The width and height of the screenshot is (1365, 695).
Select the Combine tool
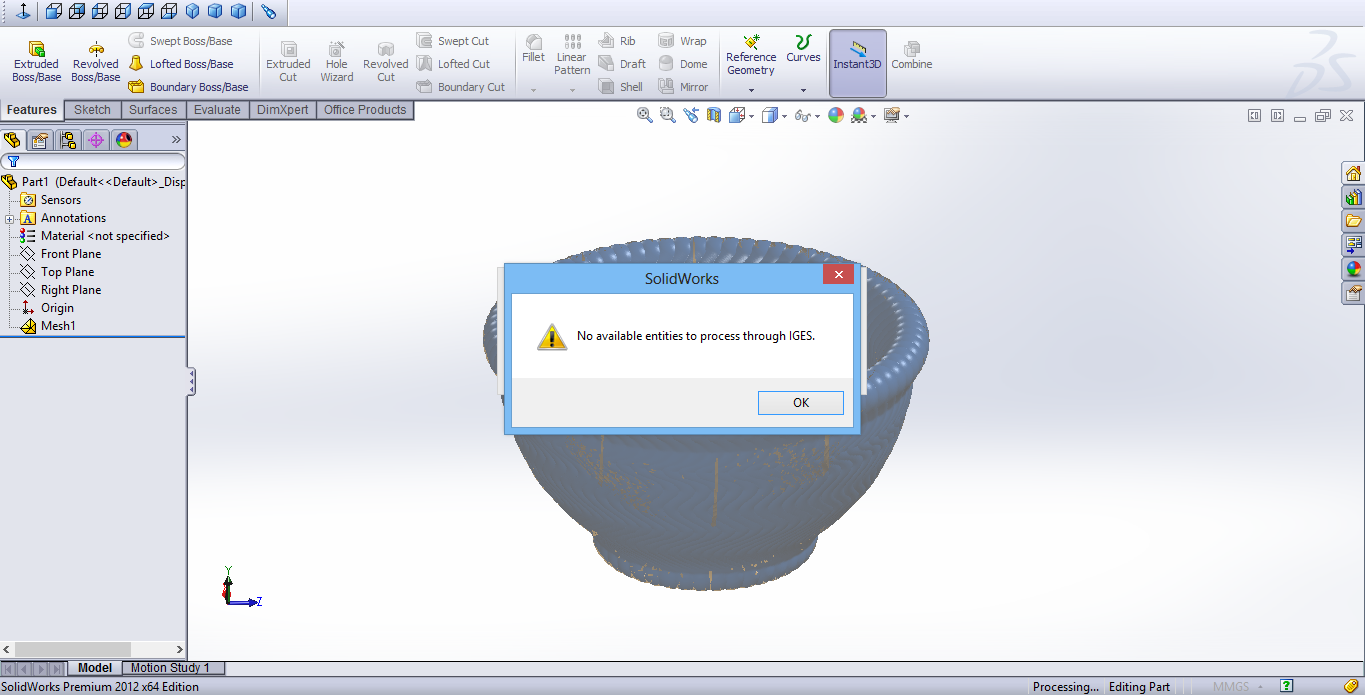(x=912, y=55)
